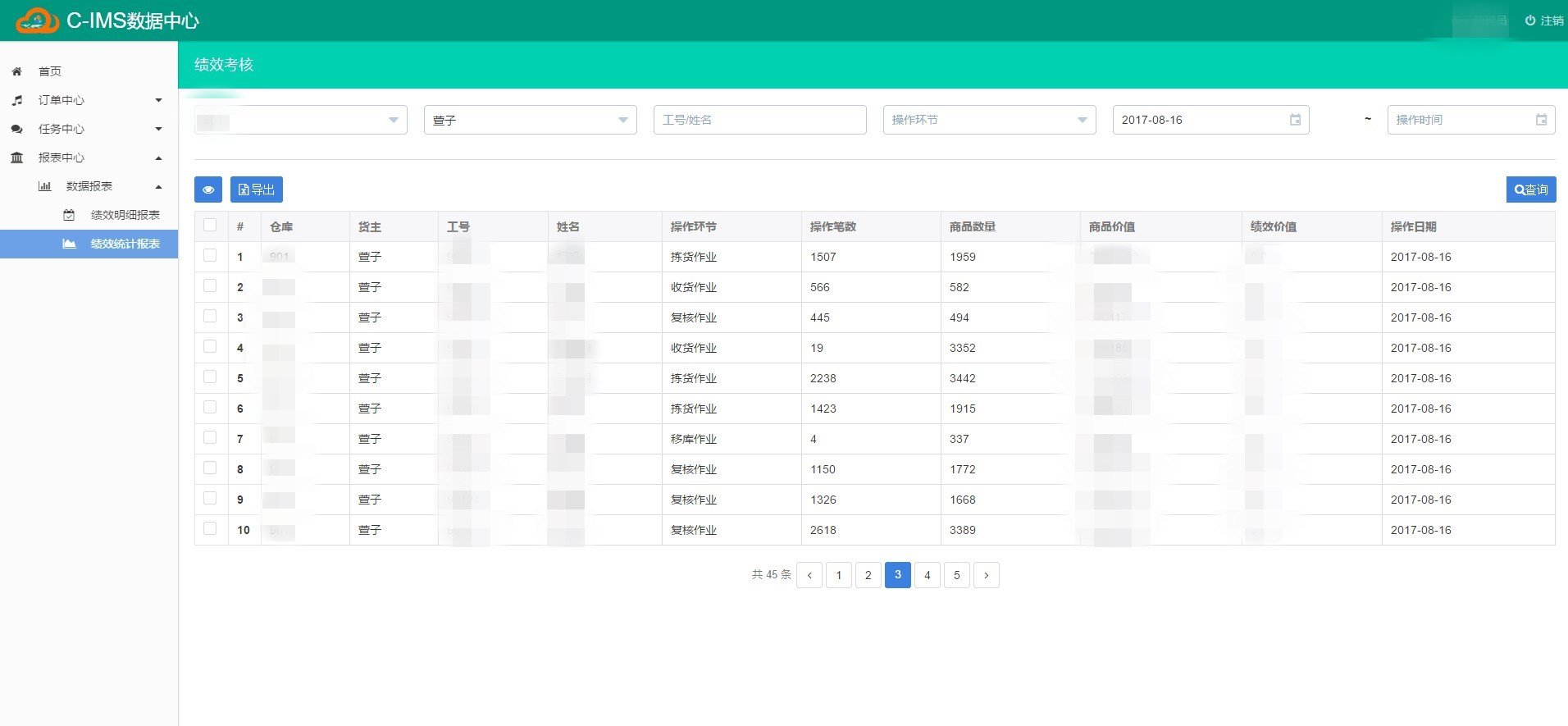Click the area chart icon beside 绩效统计报表
Image resolution: width=1568 pixels, height=726 pixels.
(69, 244)
